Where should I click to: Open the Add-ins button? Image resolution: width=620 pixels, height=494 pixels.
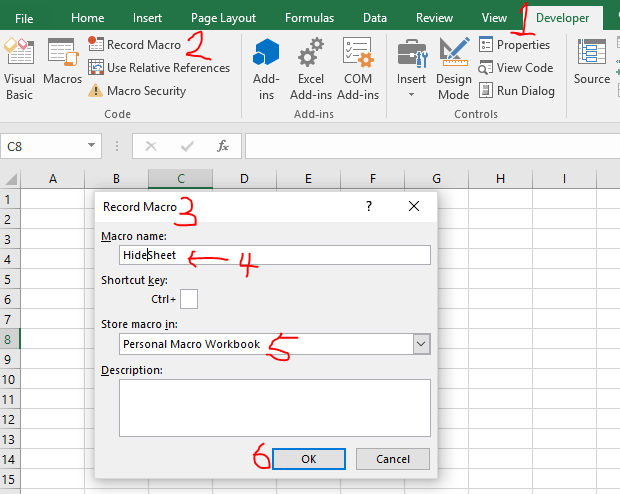266,69
